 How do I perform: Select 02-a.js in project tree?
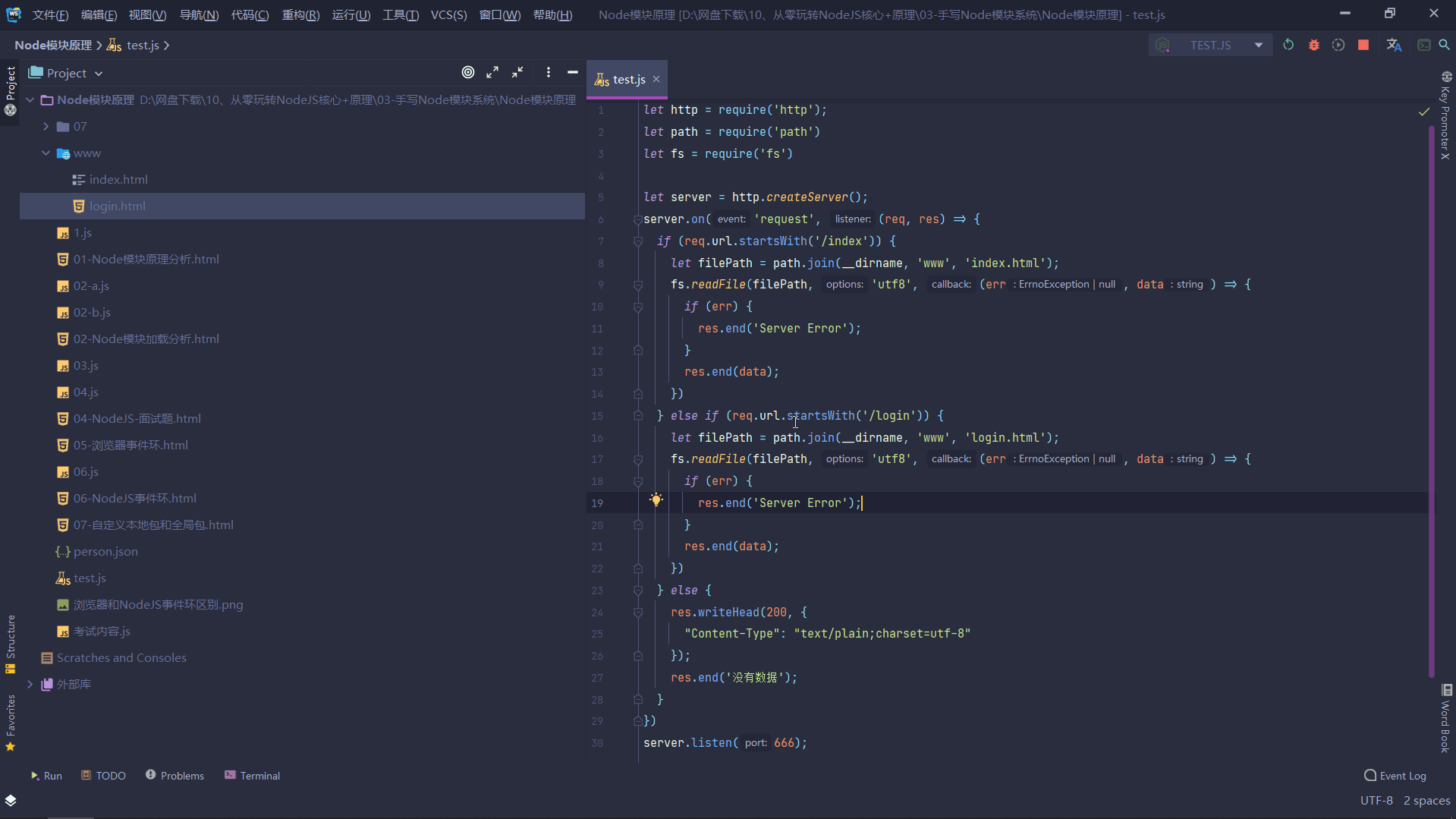[91, 285]
